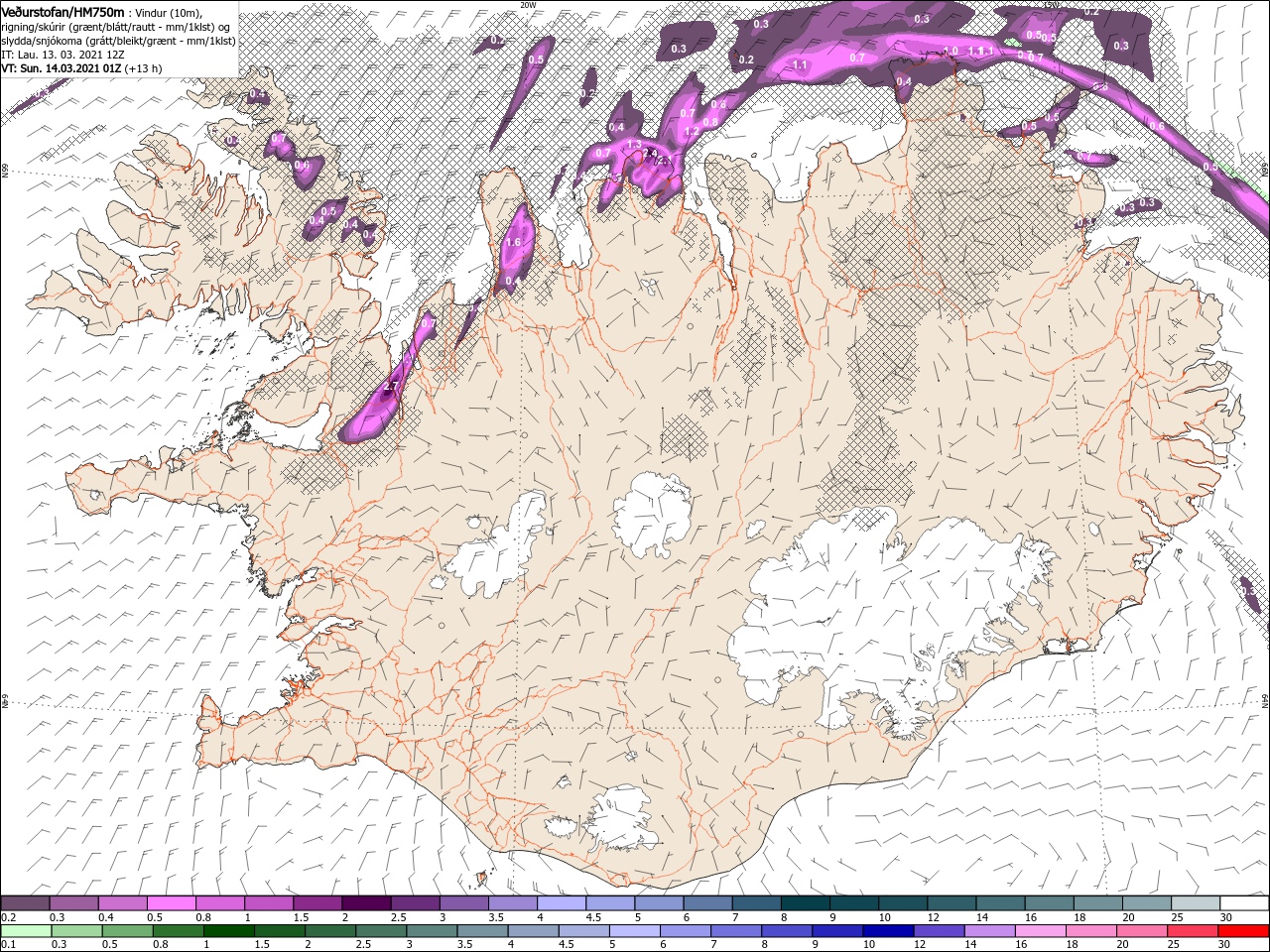The image size is (1270, 952).
Task: Pick the pale grey 25–30 snow legend swatch
Action: [1196, 903]
